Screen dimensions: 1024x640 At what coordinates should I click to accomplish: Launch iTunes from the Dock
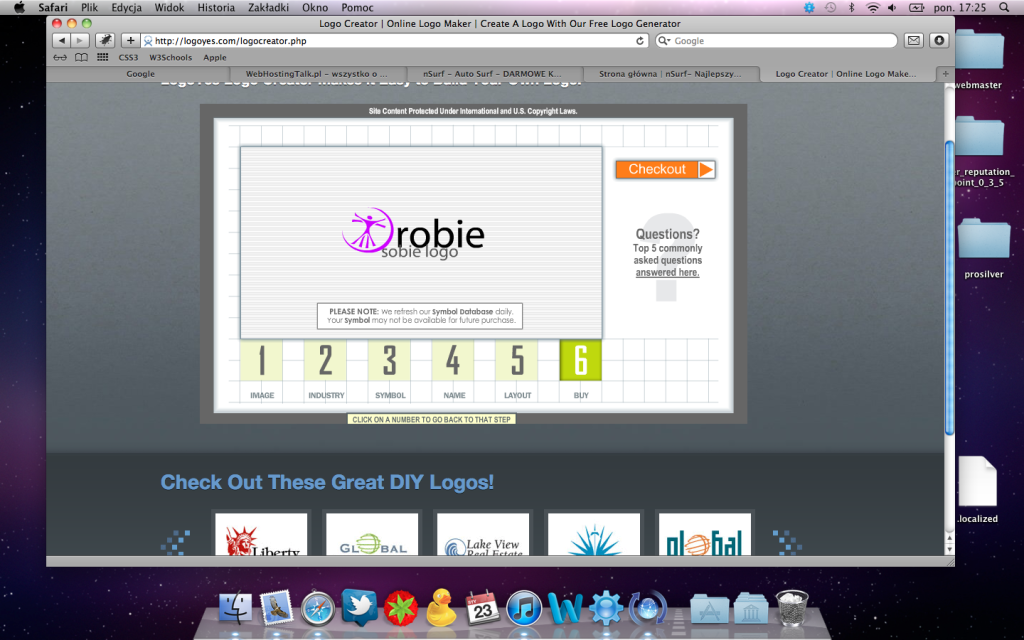[x=524, y=608]
